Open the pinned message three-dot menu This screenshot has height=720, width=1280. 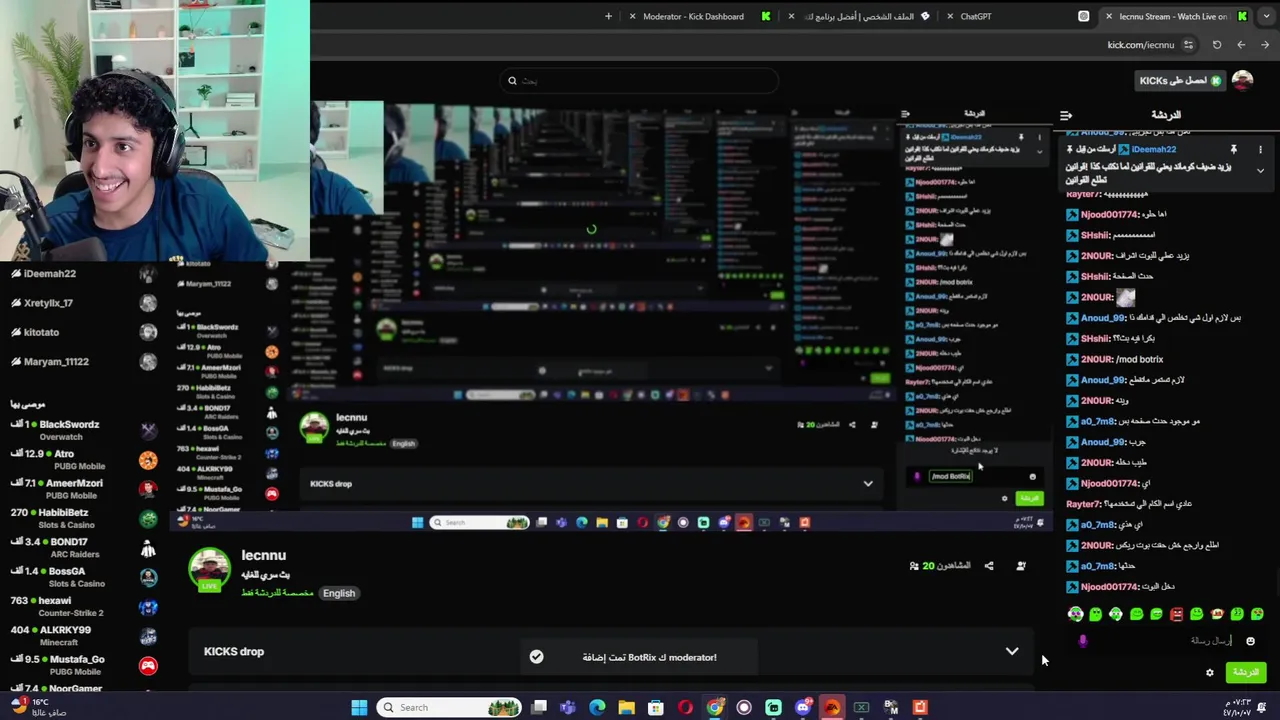[x=1260, y=149]
